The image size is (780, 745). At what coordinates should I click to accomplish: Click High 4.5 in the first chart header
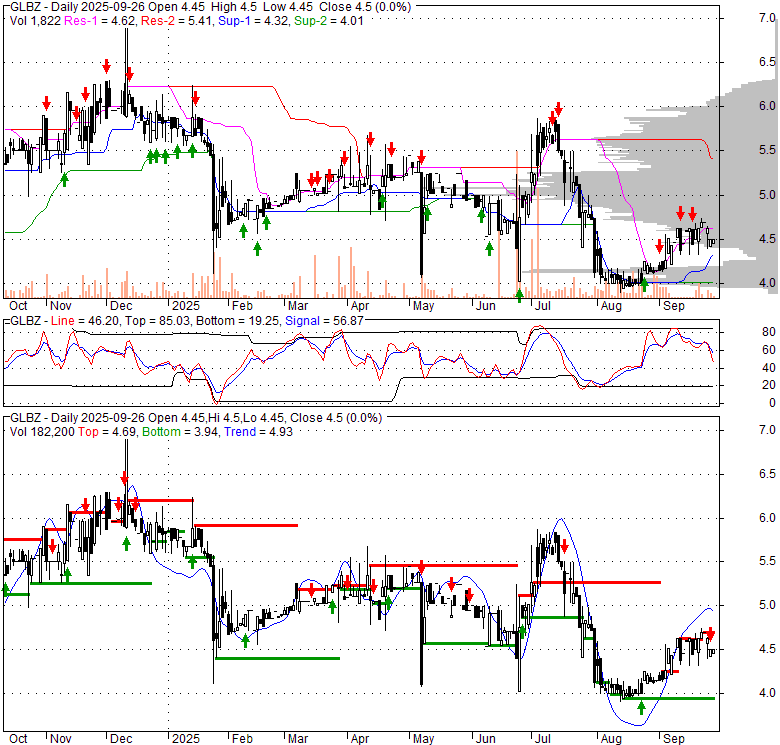232,7
